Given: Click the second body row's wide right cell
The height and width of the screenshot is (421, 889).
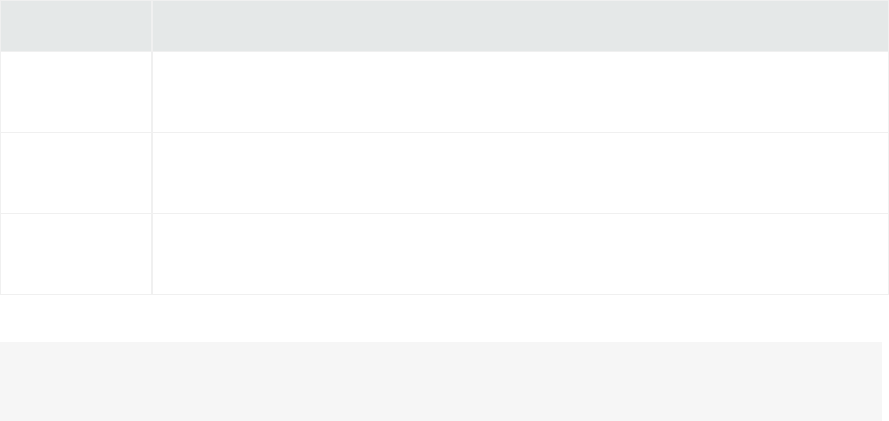Looking at the screenshot, I should 520,173.
